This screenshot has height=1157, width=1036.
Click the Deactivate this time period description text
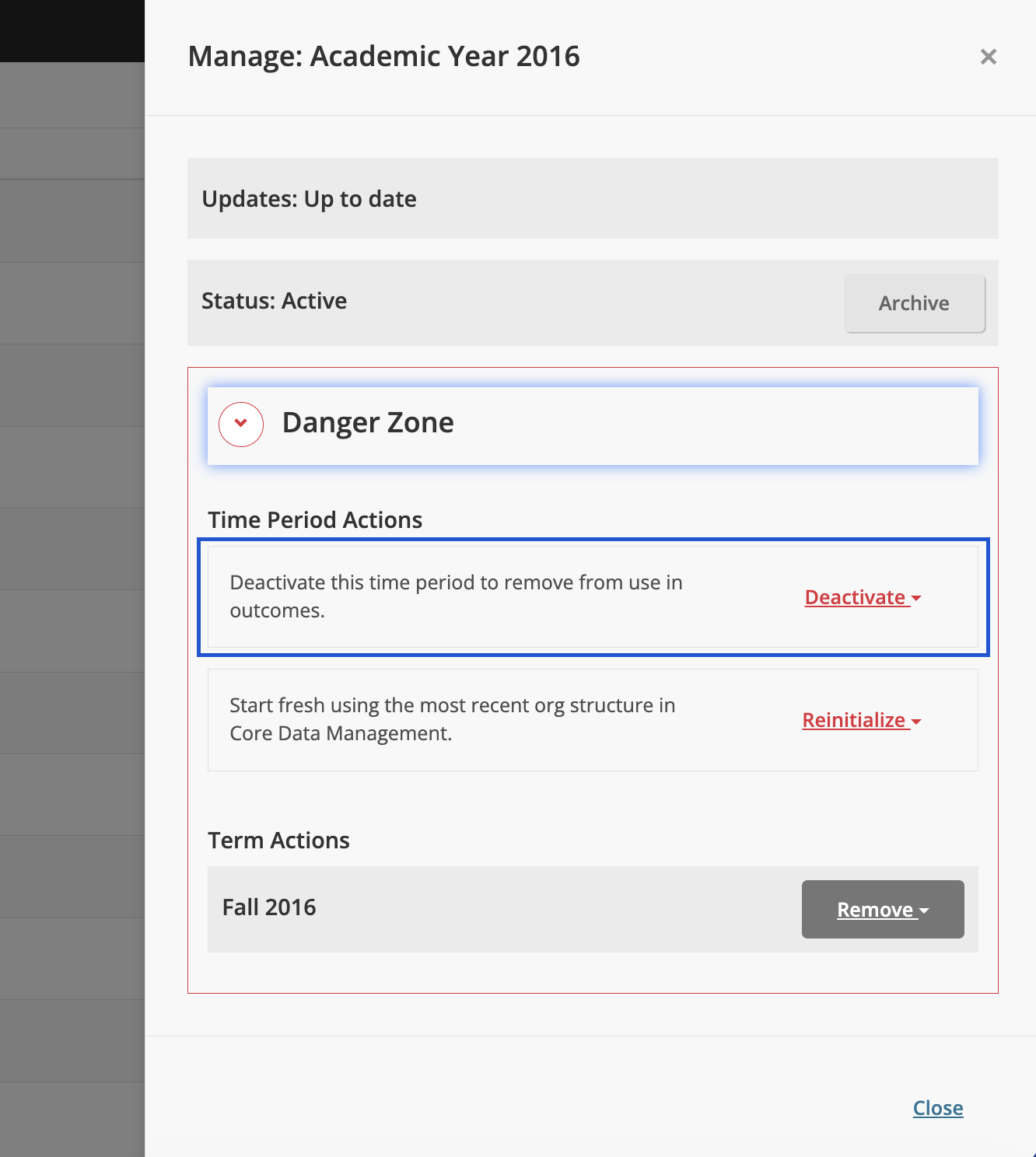(x=456, y=596)
